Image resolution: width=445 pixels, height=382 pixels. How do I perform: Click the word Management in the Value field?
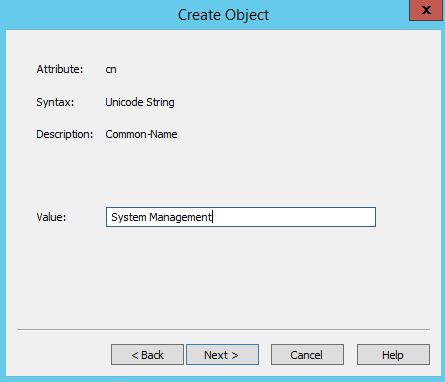coord(180,217)
